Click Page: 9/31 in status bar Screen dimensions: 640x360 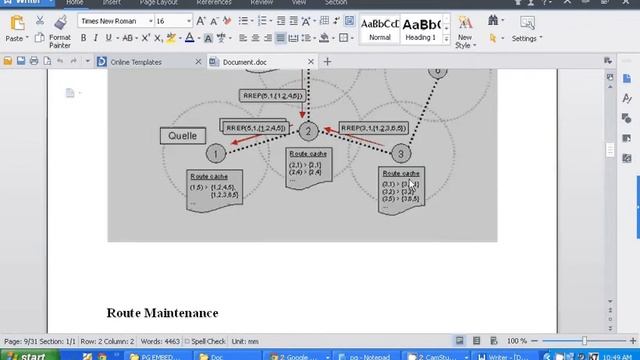[x=20, y=341]
